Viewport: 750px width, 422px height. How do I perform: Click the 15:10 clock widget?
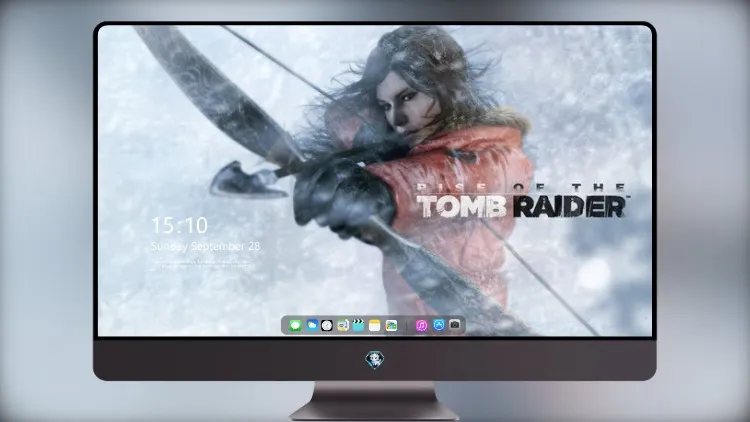click(180, 225)
